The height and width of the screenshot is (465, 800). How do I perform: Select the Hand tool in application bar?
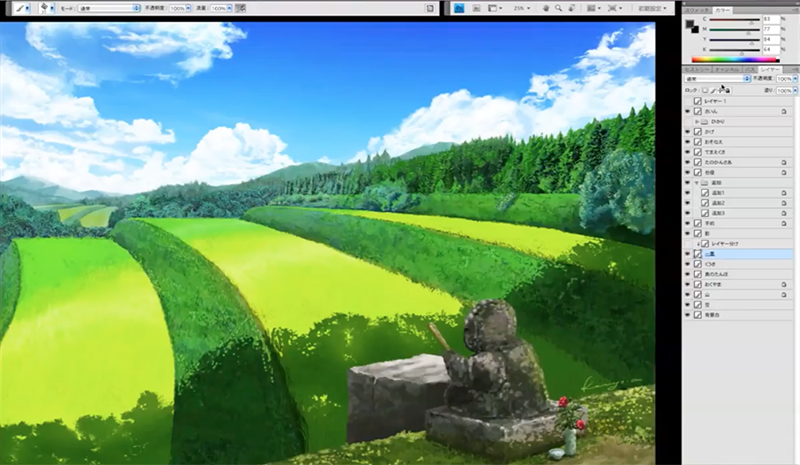(546, 8)
